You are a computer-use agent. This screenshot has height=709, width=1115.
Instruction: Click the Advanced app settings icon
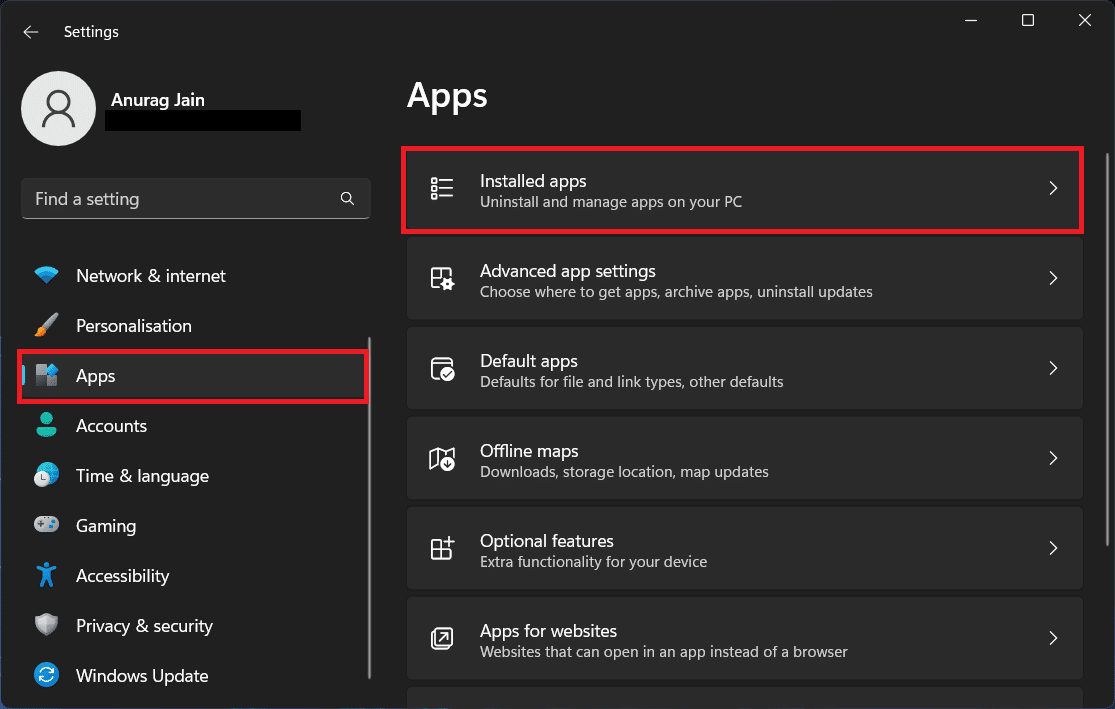(441, 278)
